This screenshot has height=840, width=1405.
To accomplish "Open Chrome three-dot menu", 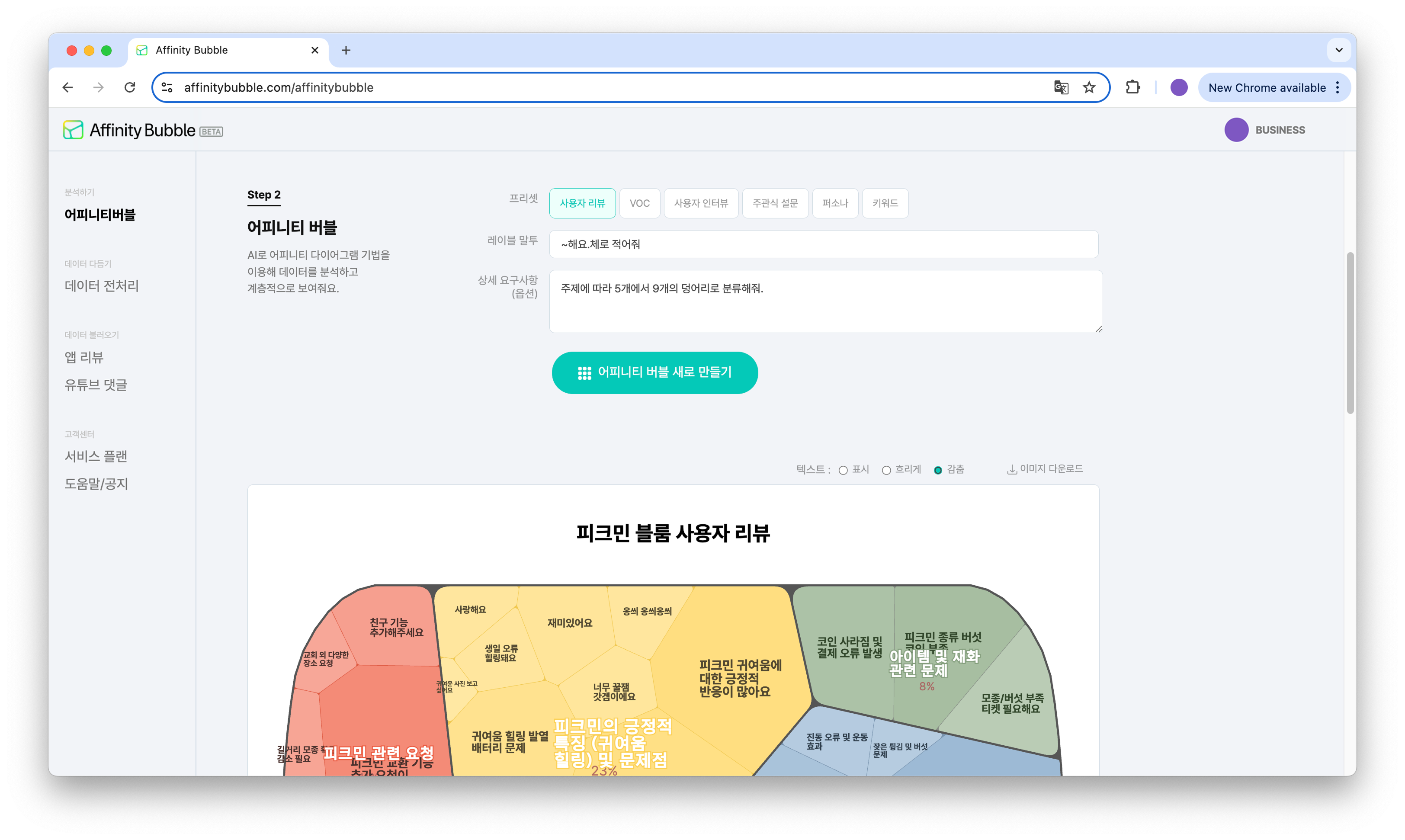I will coord(1338,87).
